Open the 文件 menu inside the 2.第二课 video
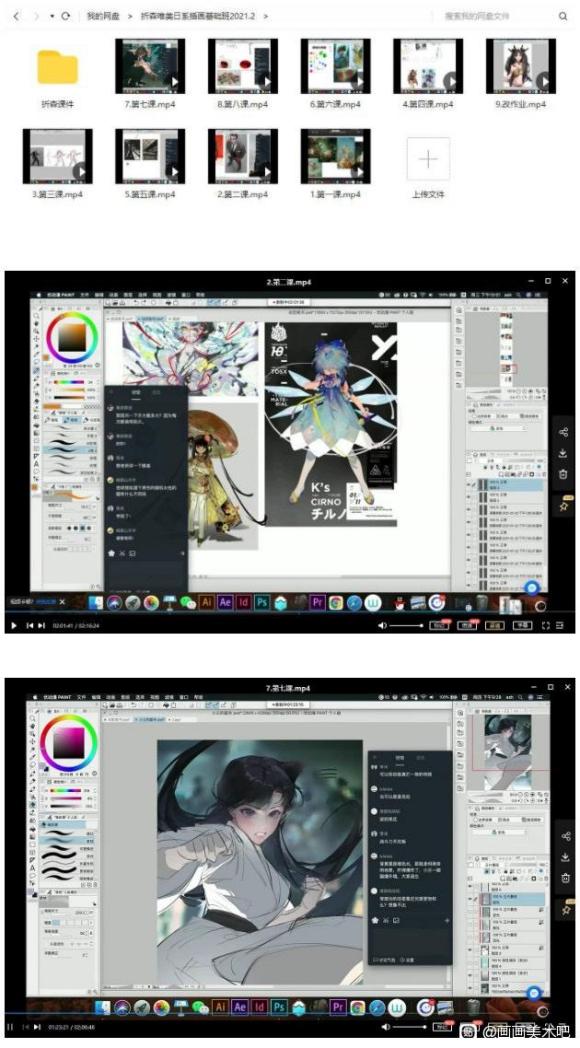Viewport: 580px width, 1048px height. (84, 295)
